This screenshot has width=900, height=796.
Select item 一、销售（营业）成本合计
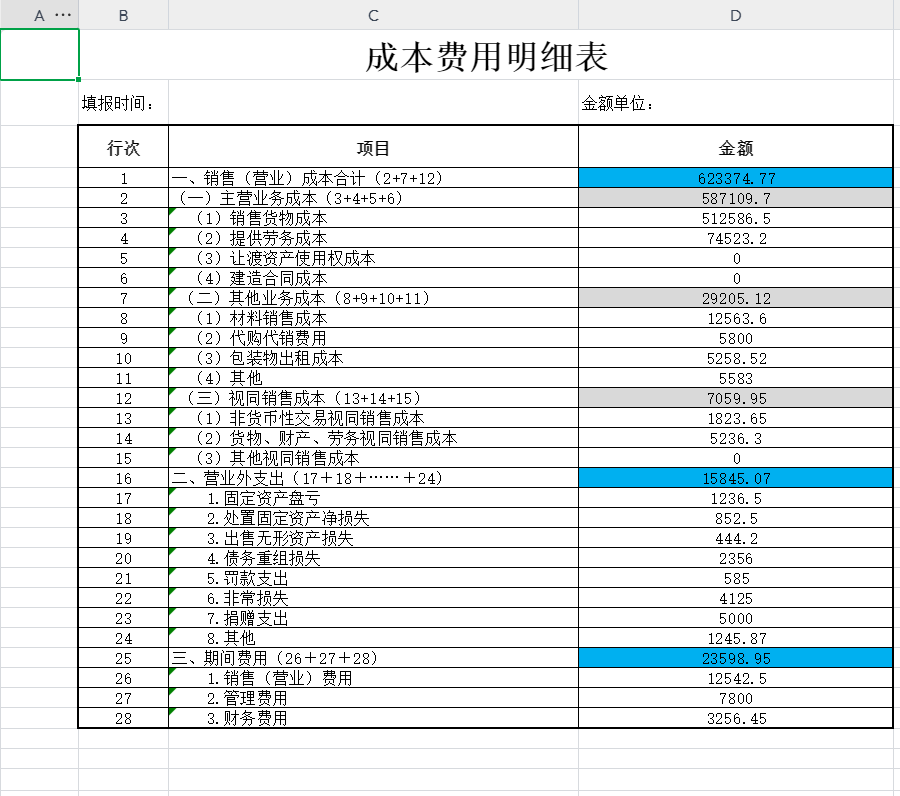point(373,178)
